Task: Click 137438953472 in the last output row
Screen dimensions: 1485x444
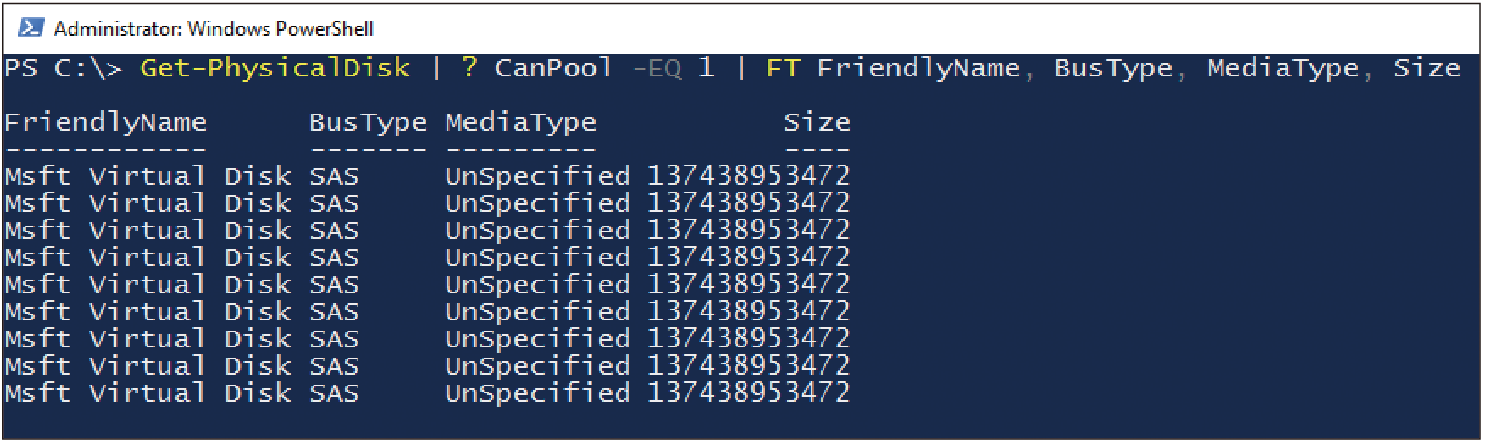Action: [749, 392]
